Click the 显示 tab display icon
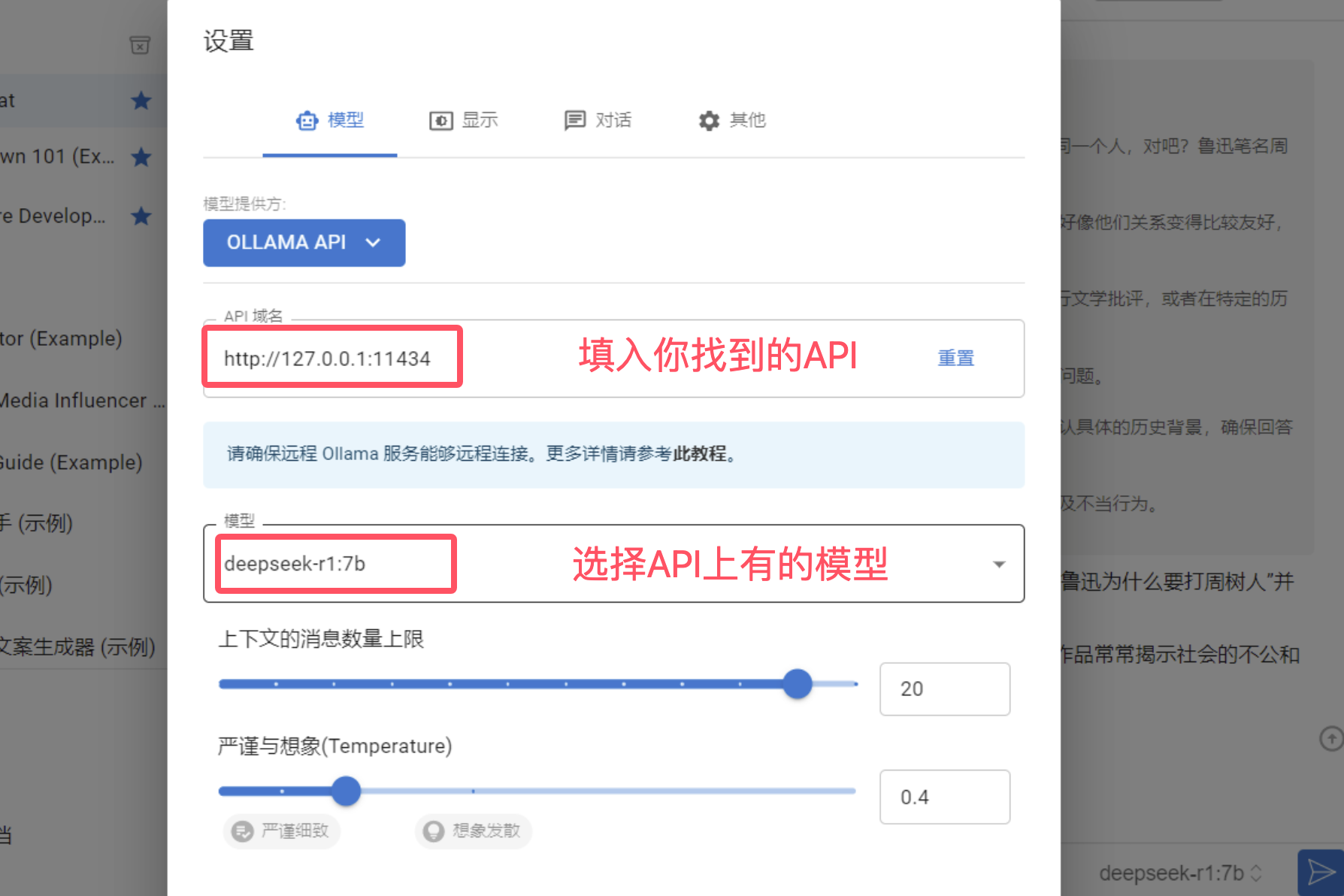1344x896 pixels. (x=440, y=120)
